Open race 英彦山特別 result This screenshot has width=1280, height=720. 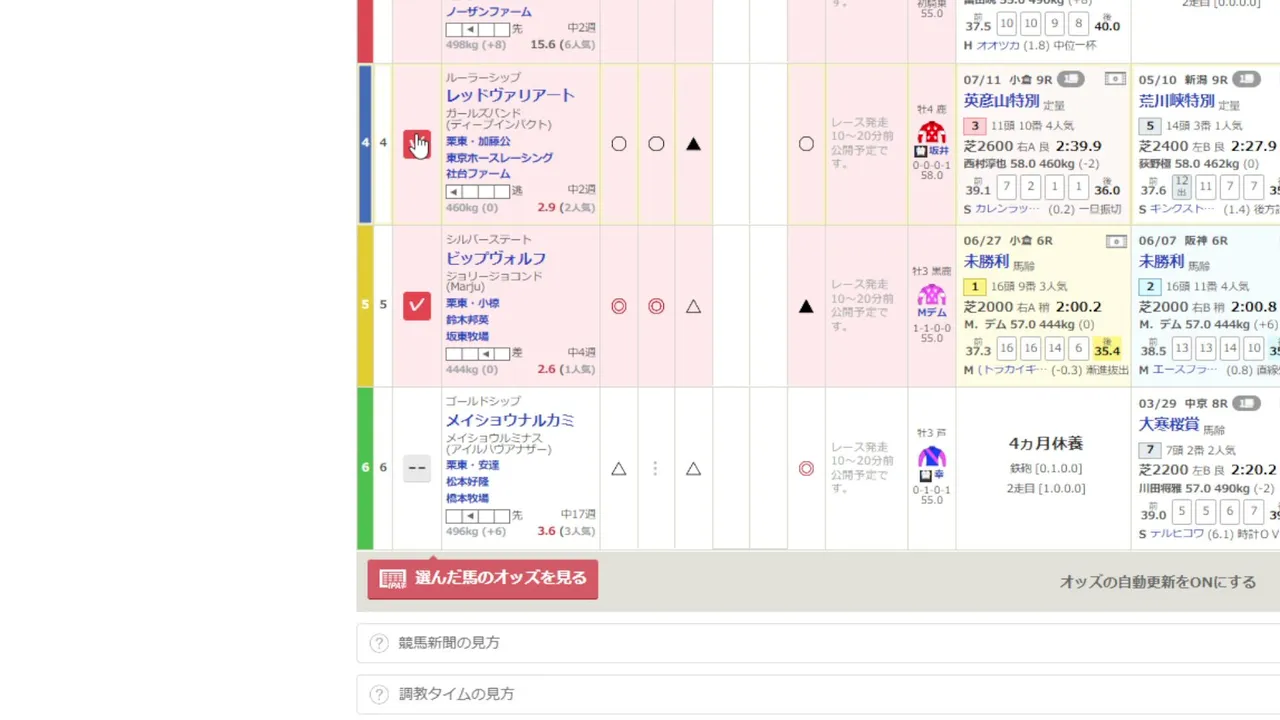pos(1001,101)
